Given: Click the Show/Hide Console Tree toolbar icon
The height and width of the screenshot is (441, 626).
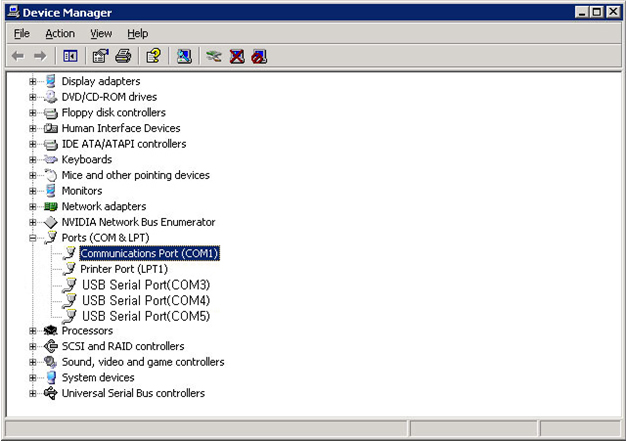Looking at the screenshot, I should [x=70, y=56].
